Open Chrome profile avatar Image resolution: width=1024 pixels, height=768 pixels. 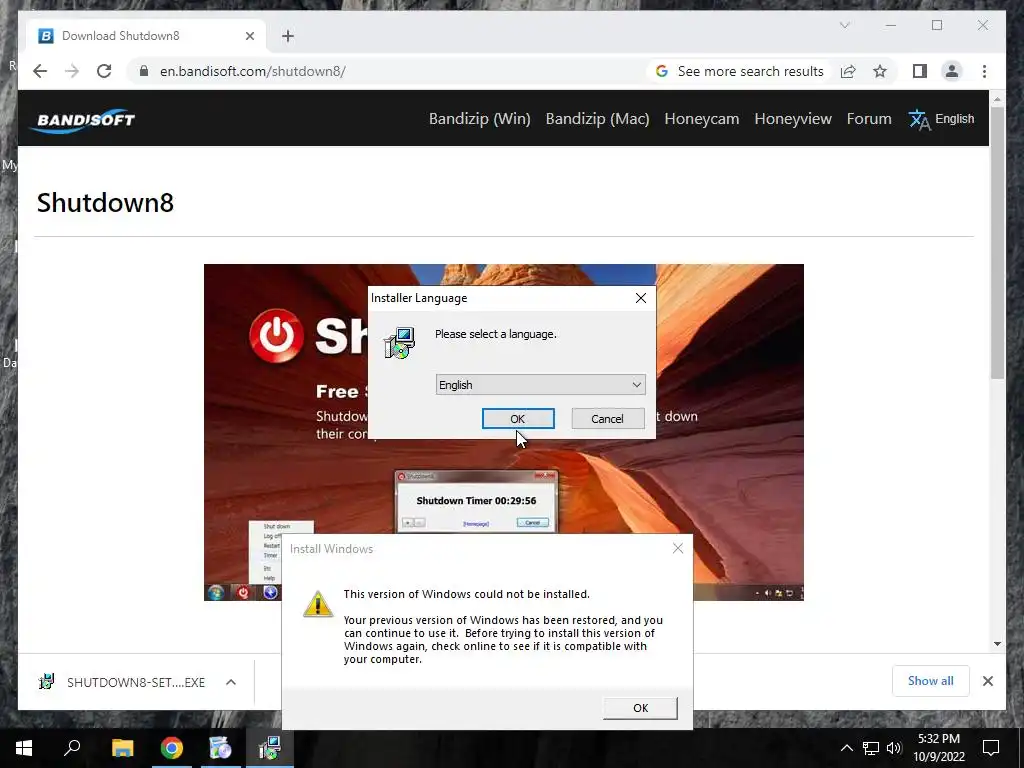click(x=952, y=71)
